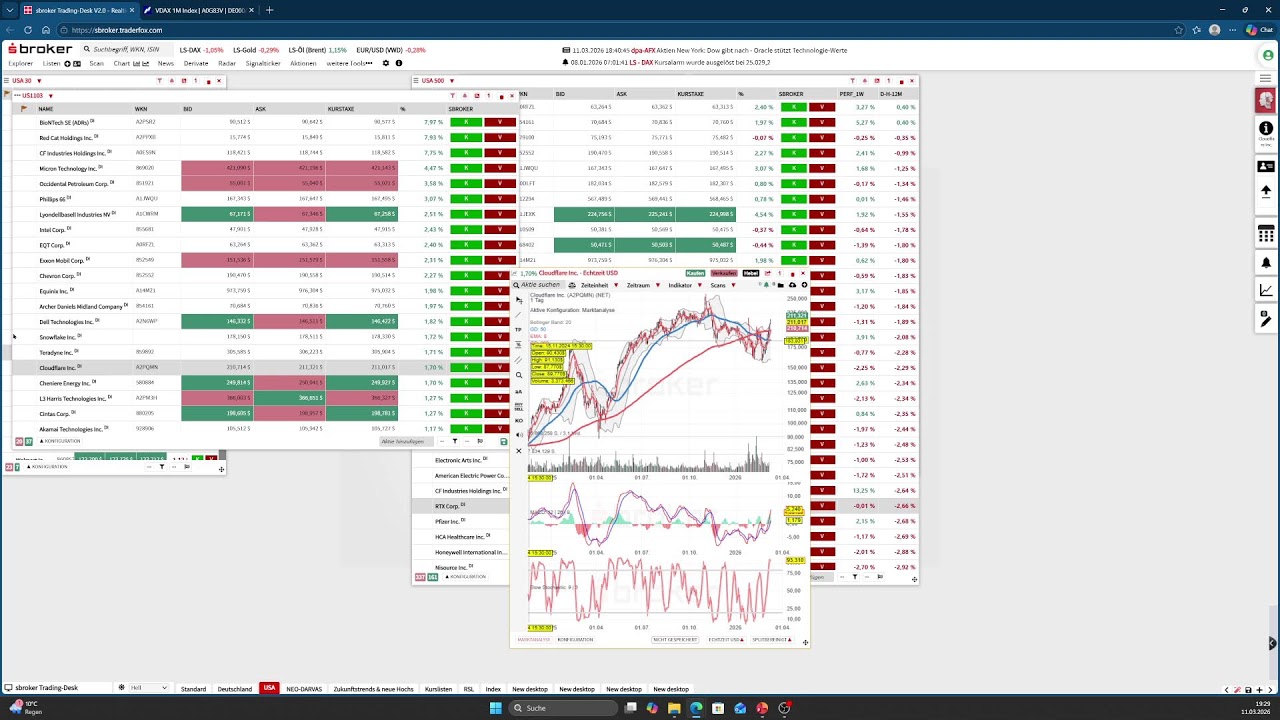The image size is (1280, 720).
Task: Open the settings gear in the sbroker menu
Action: point(386,63)
